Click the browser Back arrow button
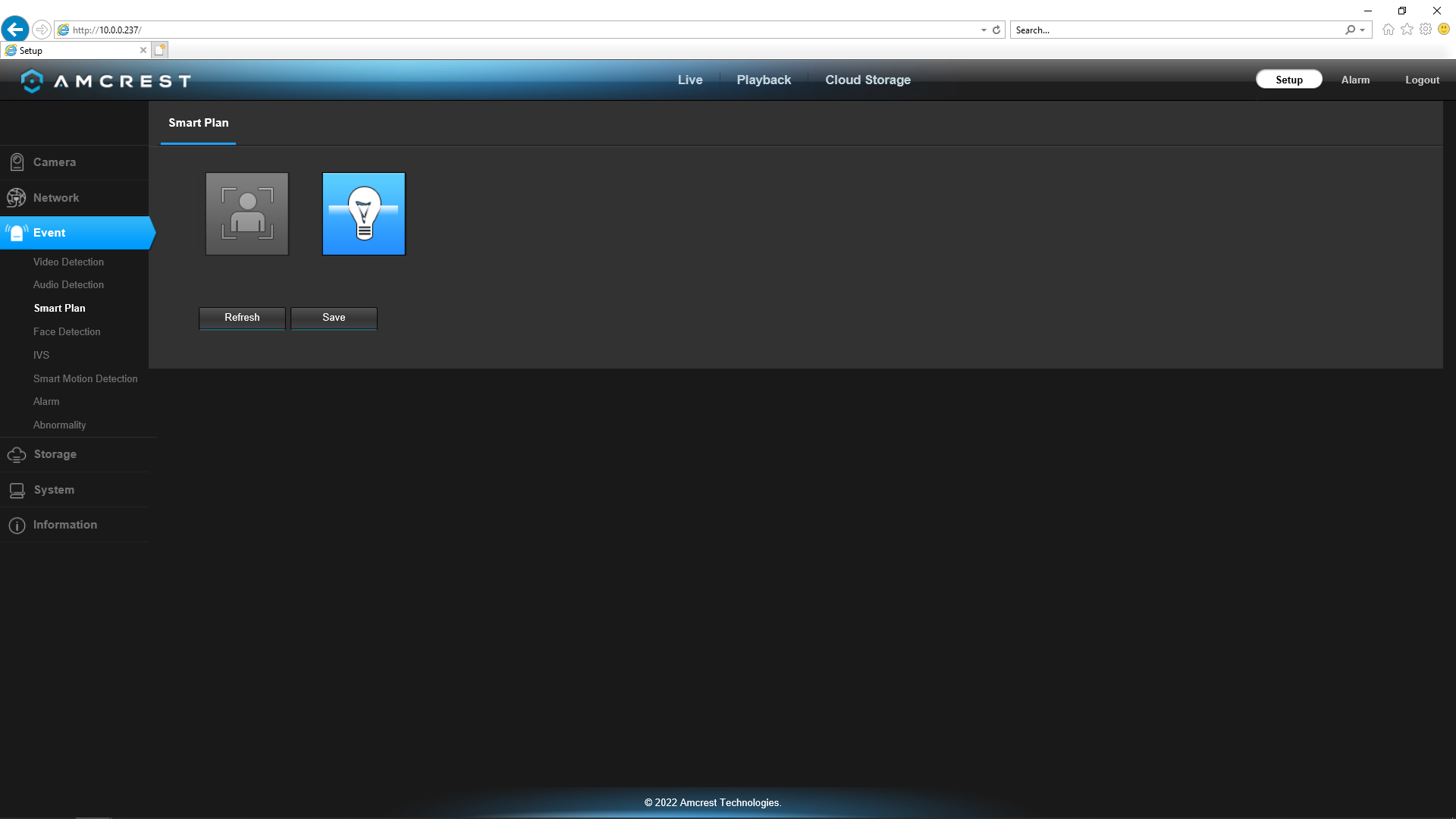 click(x=15, y=30)
